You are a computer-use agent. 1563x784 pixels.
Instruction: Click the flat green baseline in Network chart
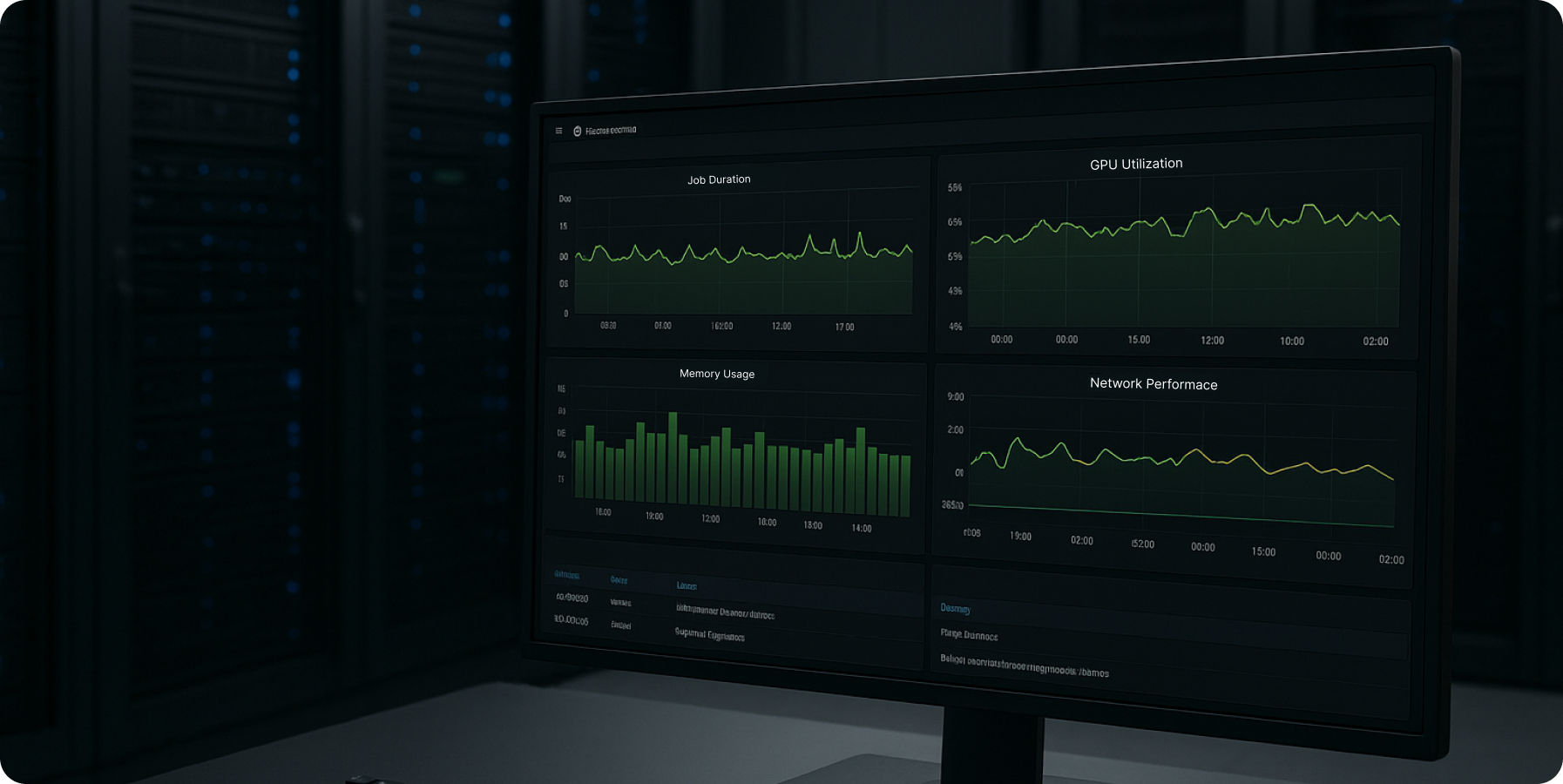tap(1176, 516)
